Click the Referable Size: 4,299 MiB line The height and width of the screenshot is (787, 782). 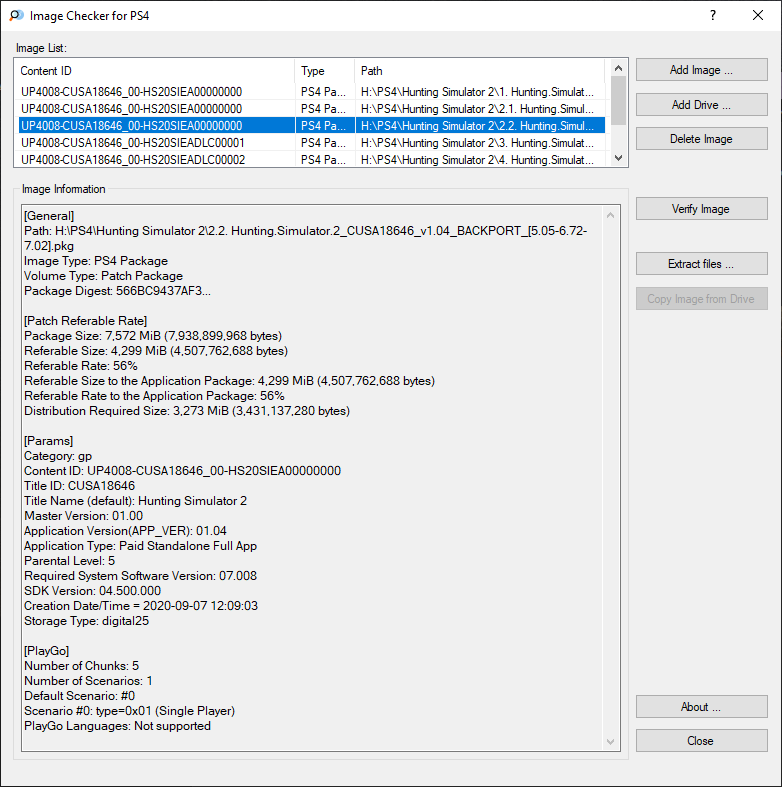tap(156, 351)
